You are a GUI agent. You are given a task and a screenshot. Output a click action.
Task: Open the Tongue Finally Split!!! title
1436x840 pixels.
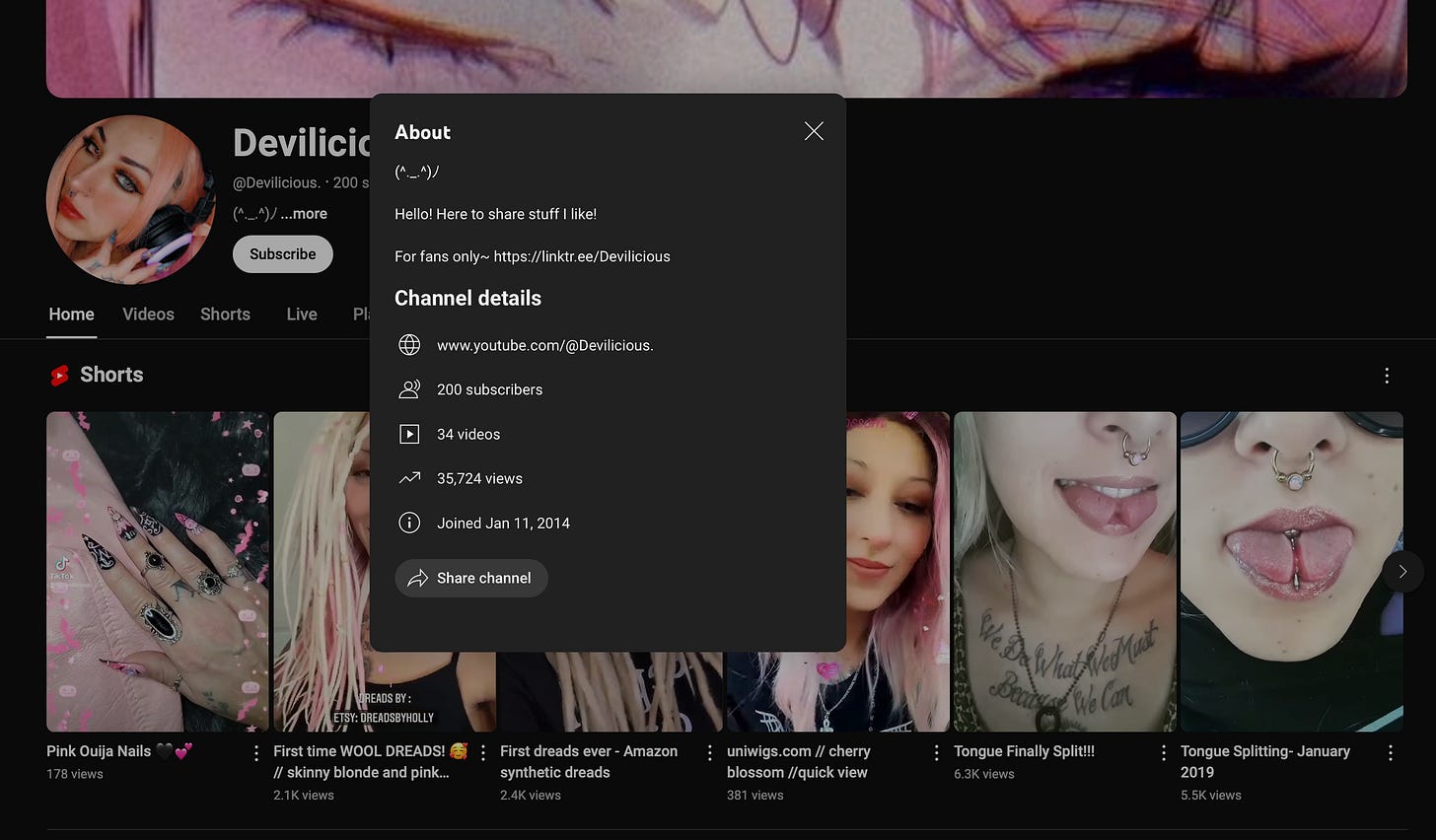point(1024,751)
